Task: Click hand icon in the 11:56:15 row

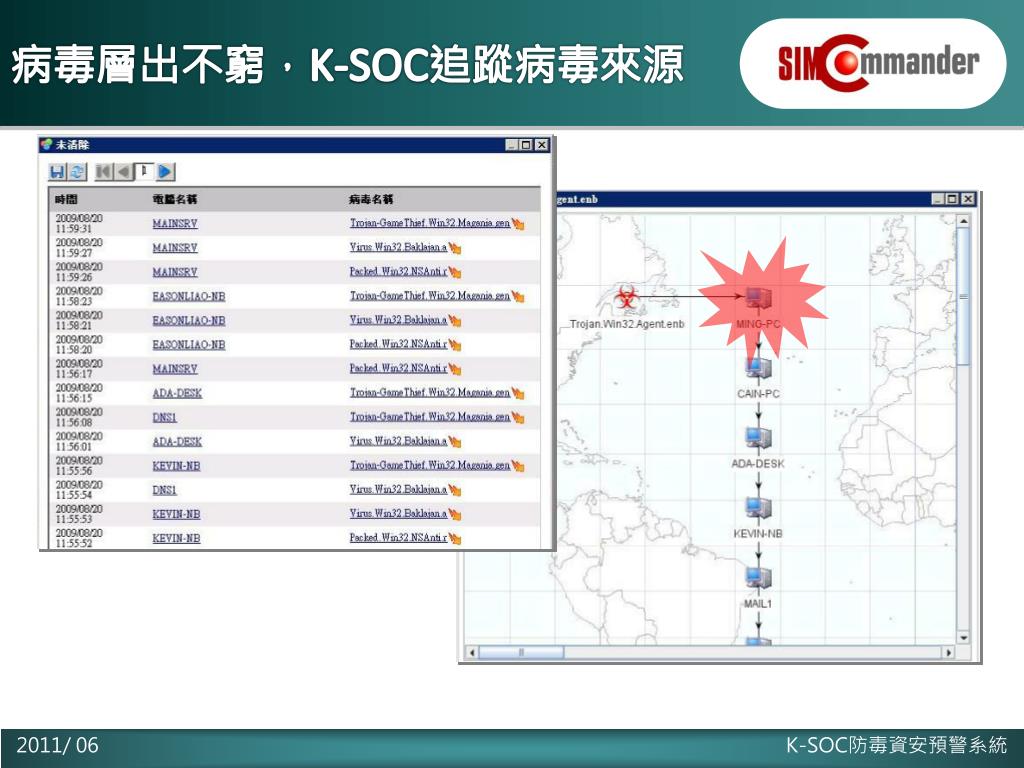Action: [519, 392]
